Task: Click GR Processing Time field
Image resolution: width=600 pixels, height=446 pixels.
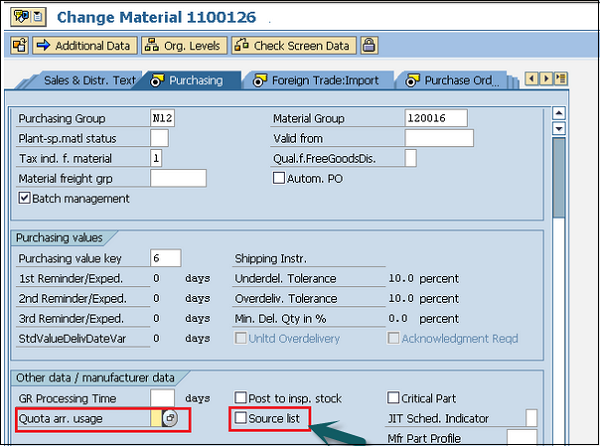Action: pos(162,398)
